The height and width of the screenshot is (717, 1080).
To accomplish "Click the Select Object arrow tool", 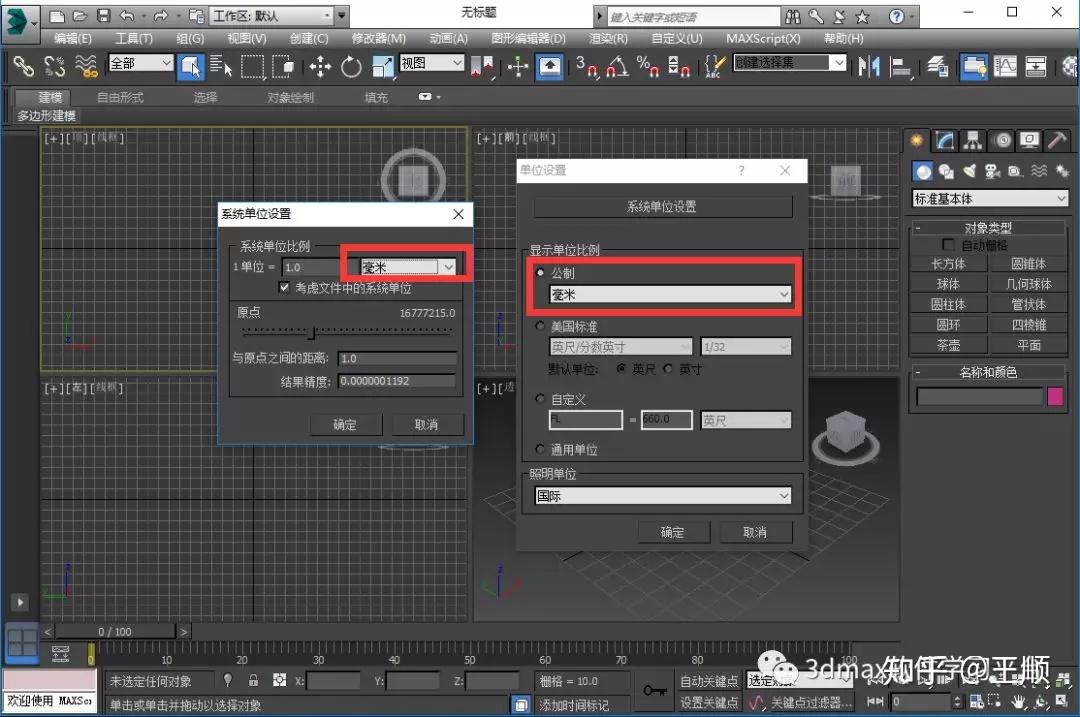I will coord(190,67).
